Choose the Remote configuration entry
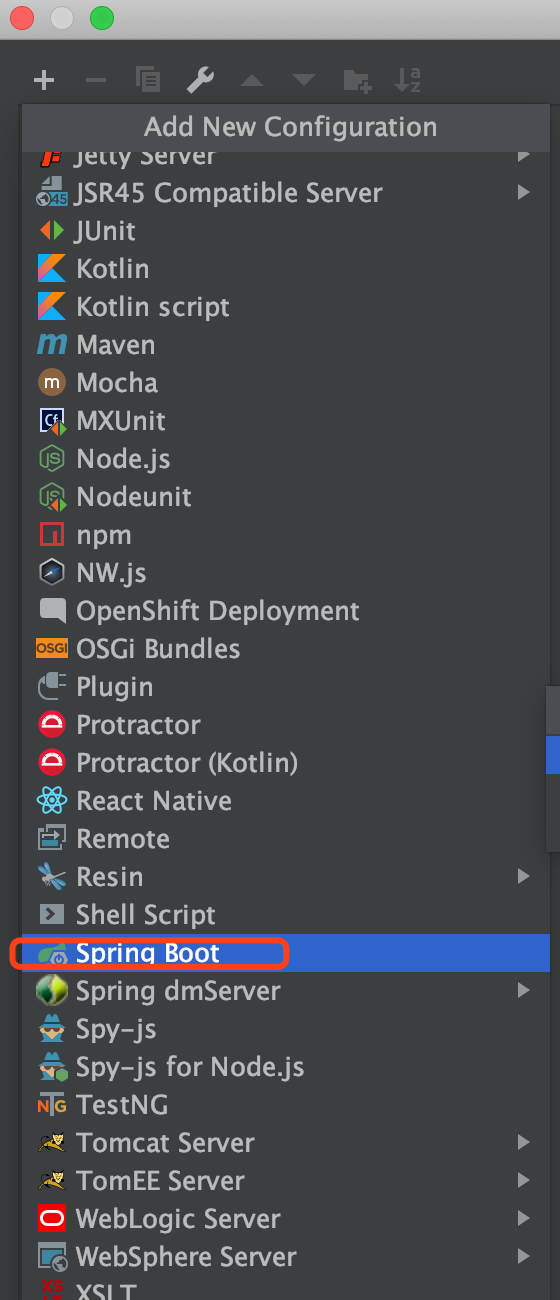The width and height of the screenshot is (560, 1300). tap(286, 839)
